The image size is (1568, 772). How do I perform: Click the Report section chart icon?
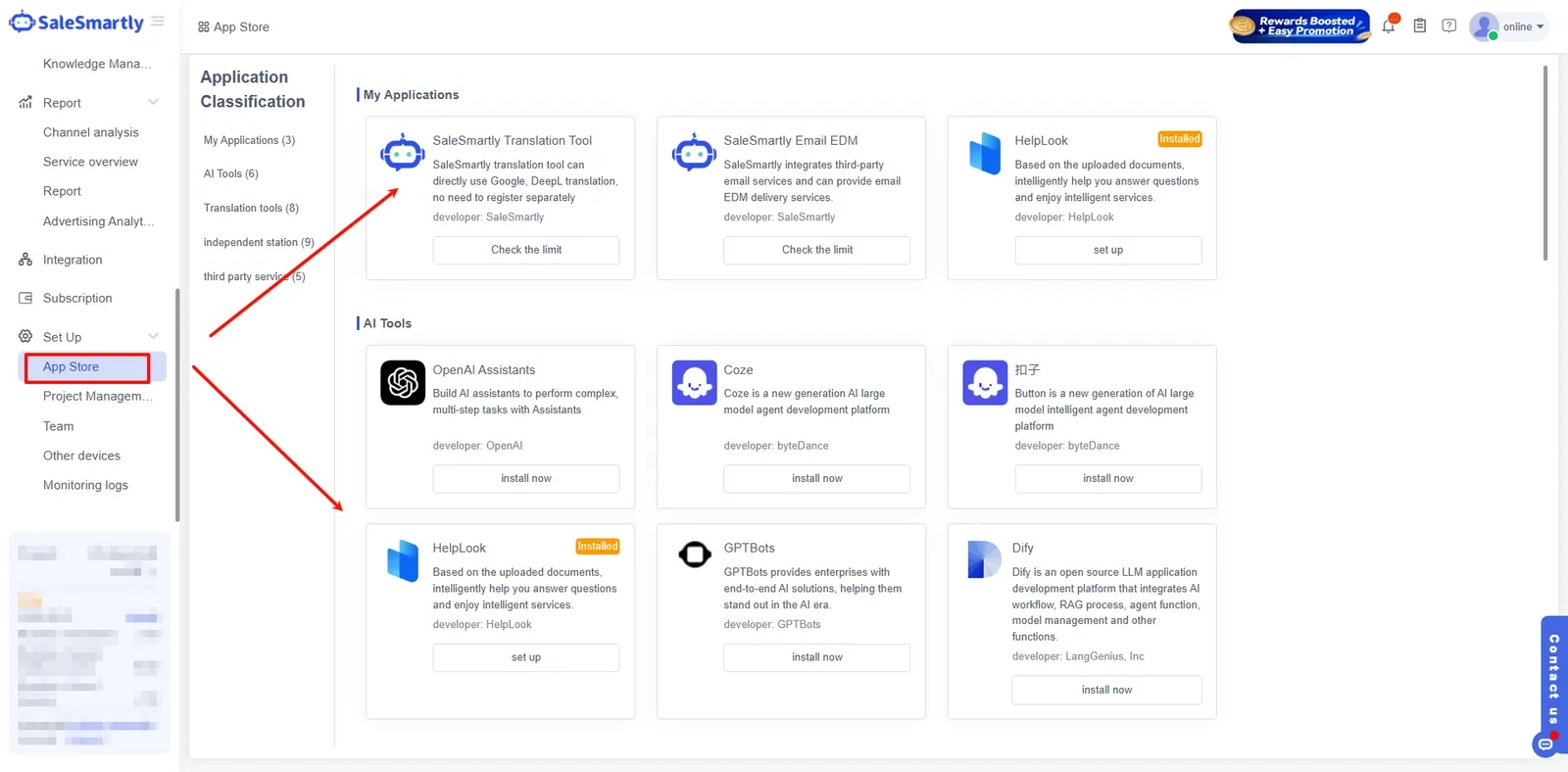(x=25, y=103)
